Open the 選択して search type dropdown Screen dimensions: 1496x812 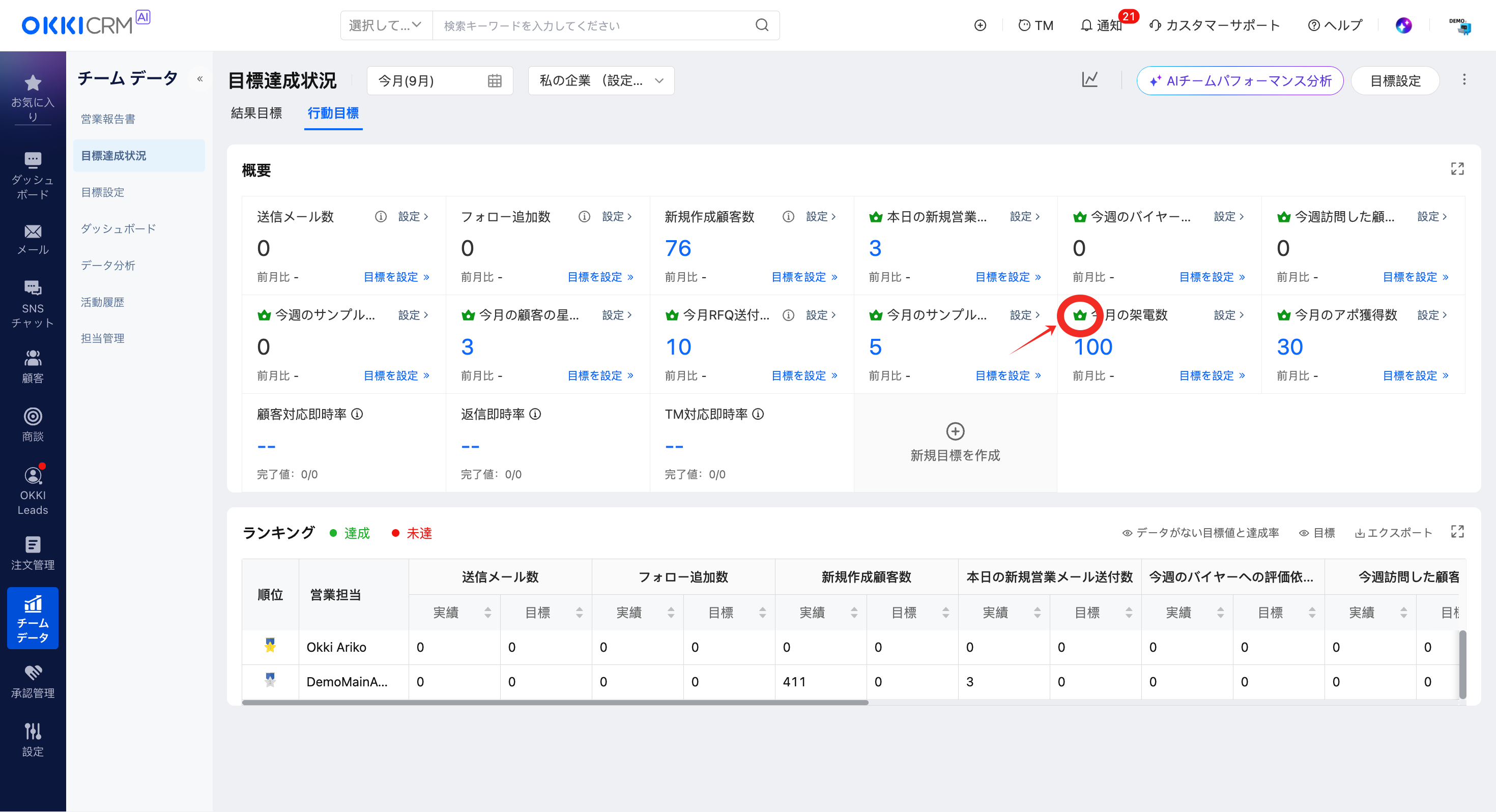click(x=386, y=25)
